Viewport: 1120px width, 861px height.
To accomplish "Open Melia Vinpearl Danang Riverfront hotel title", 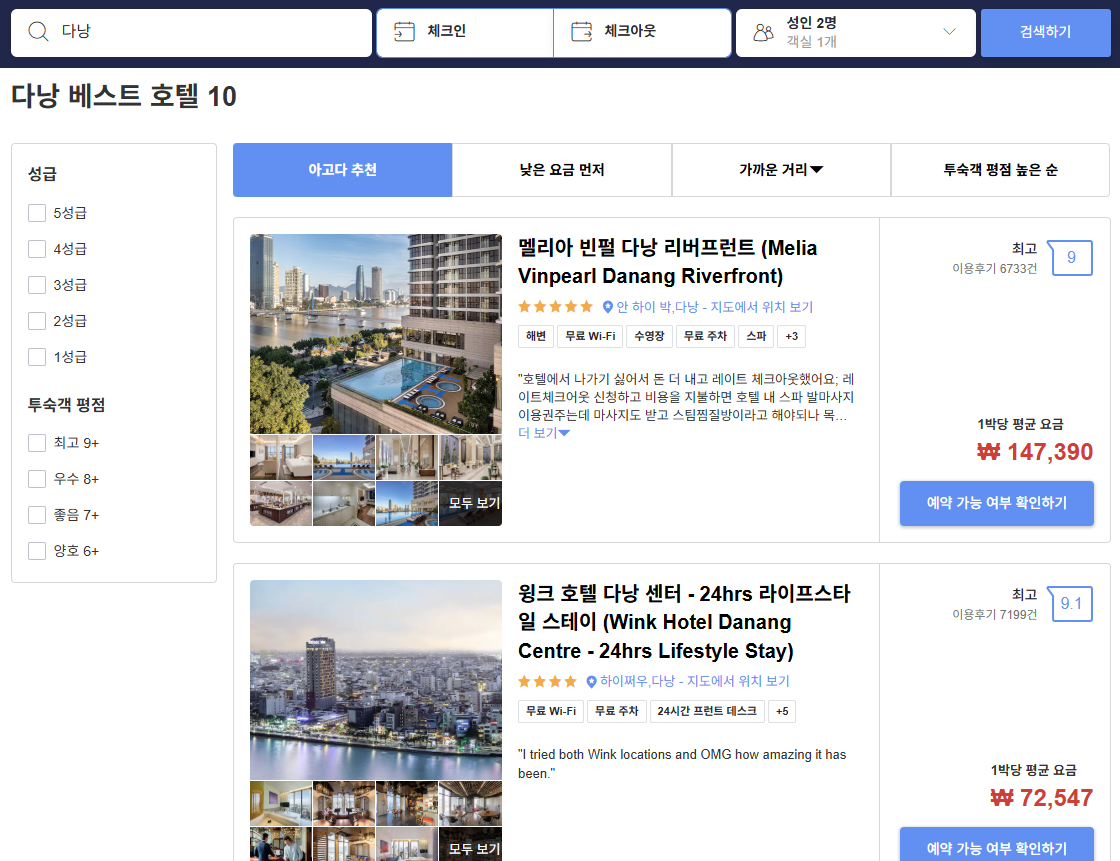I will coord(667,262).
